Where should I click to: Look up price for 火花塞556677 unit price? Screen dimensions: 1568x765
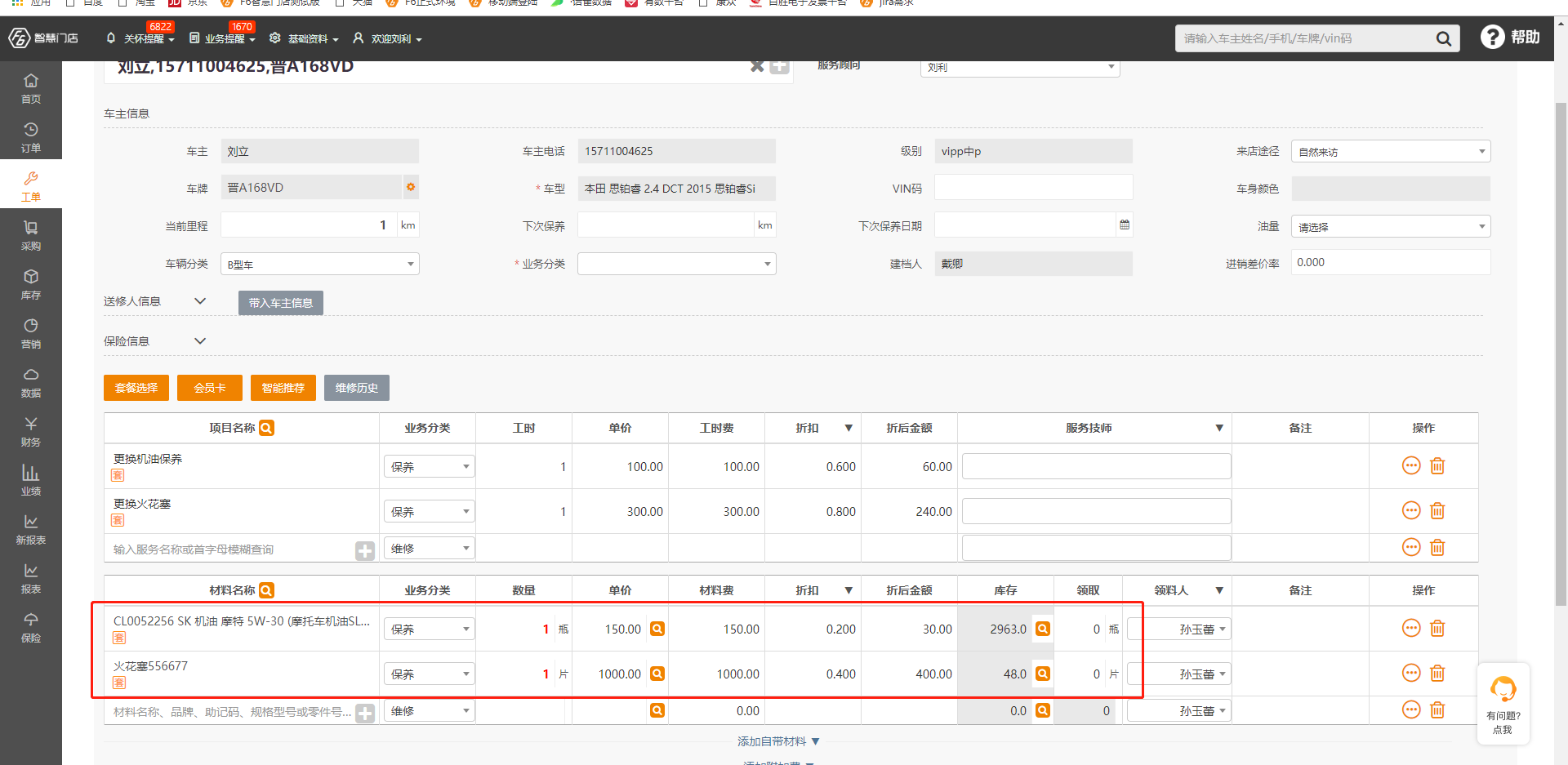click(657, 674)
